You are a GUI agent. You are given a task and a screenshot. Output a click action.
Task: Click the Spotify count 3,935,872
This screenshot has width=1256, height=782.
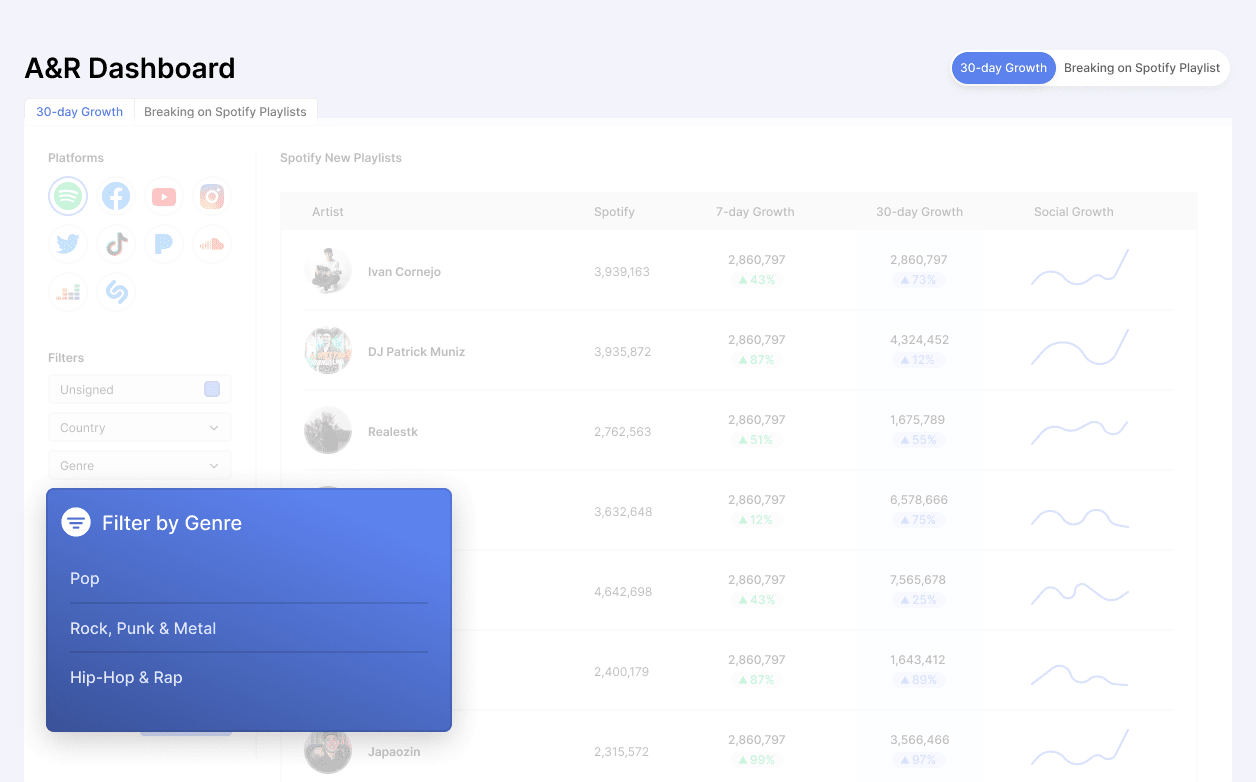tap(622, 352)
